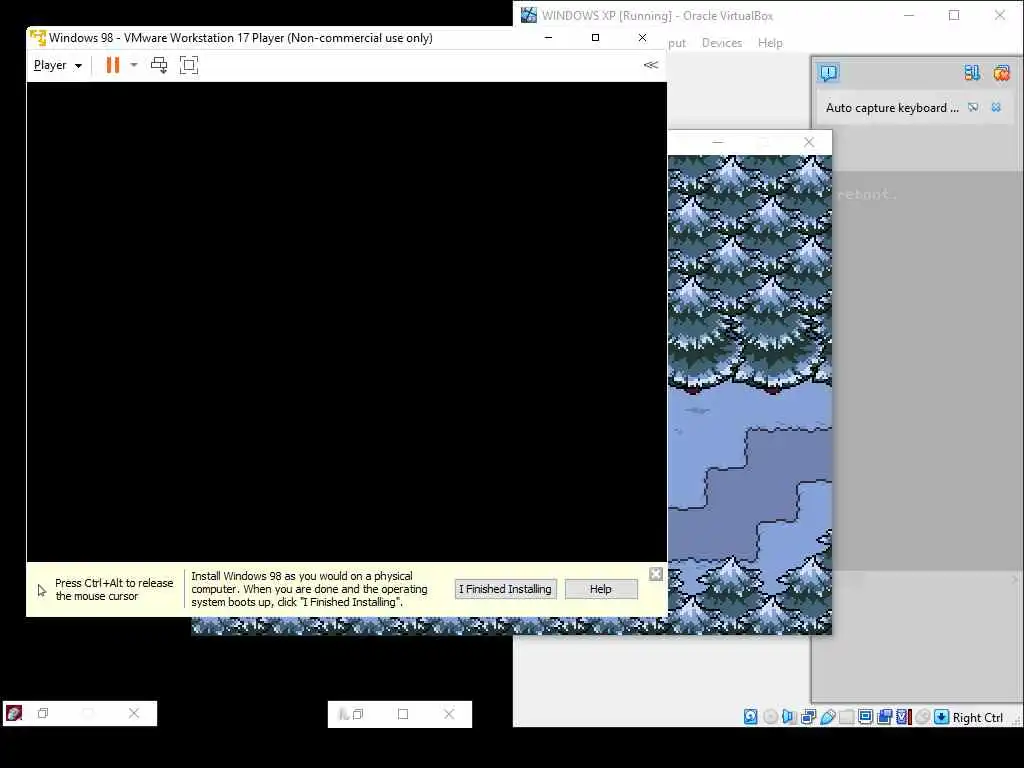1024x768 pixels.
Task: Click the hard disk activity status icon
Action: click(x=750, y=717)
